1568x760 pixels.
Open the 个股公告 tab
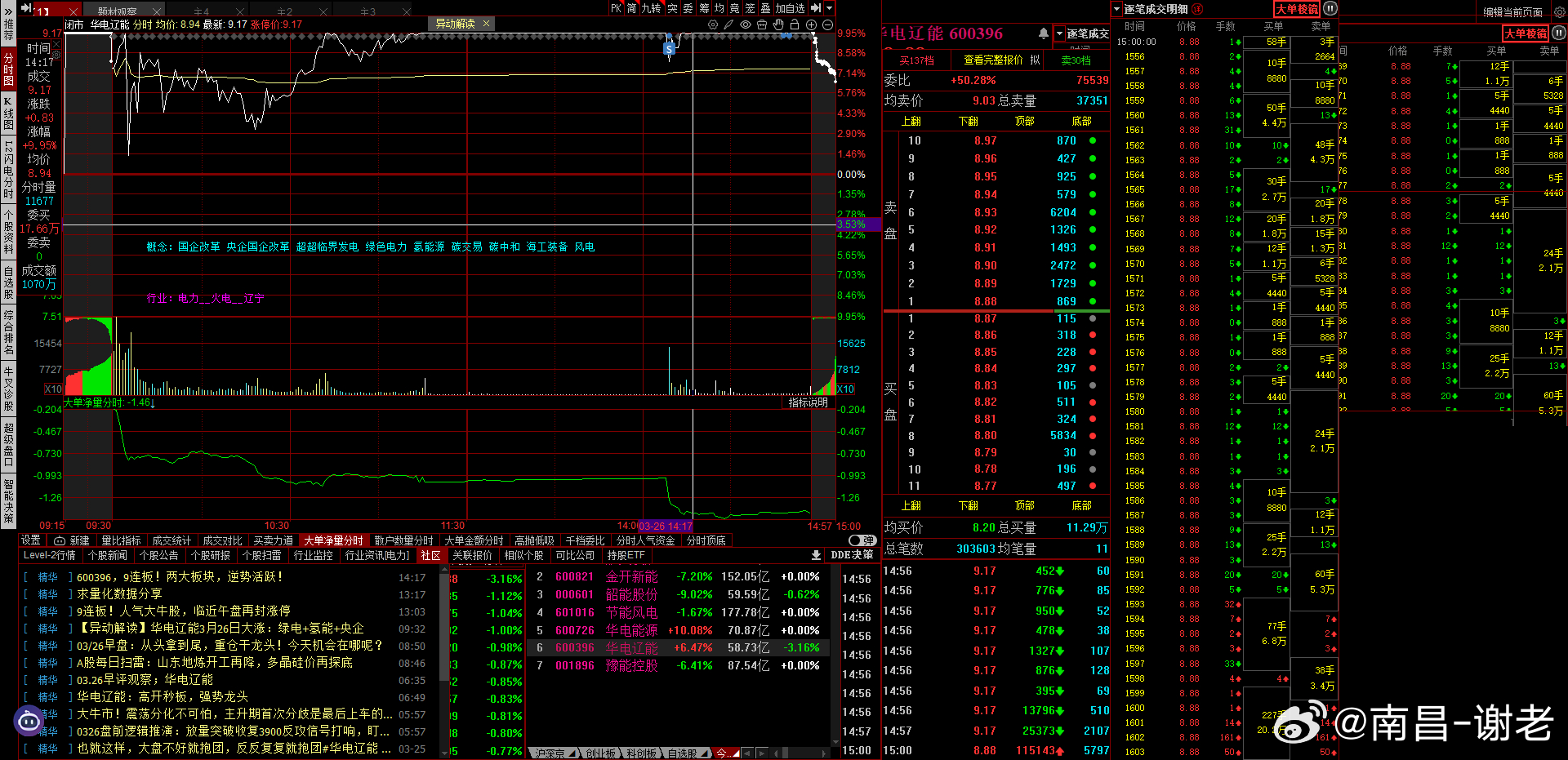(x=159, y=555)
